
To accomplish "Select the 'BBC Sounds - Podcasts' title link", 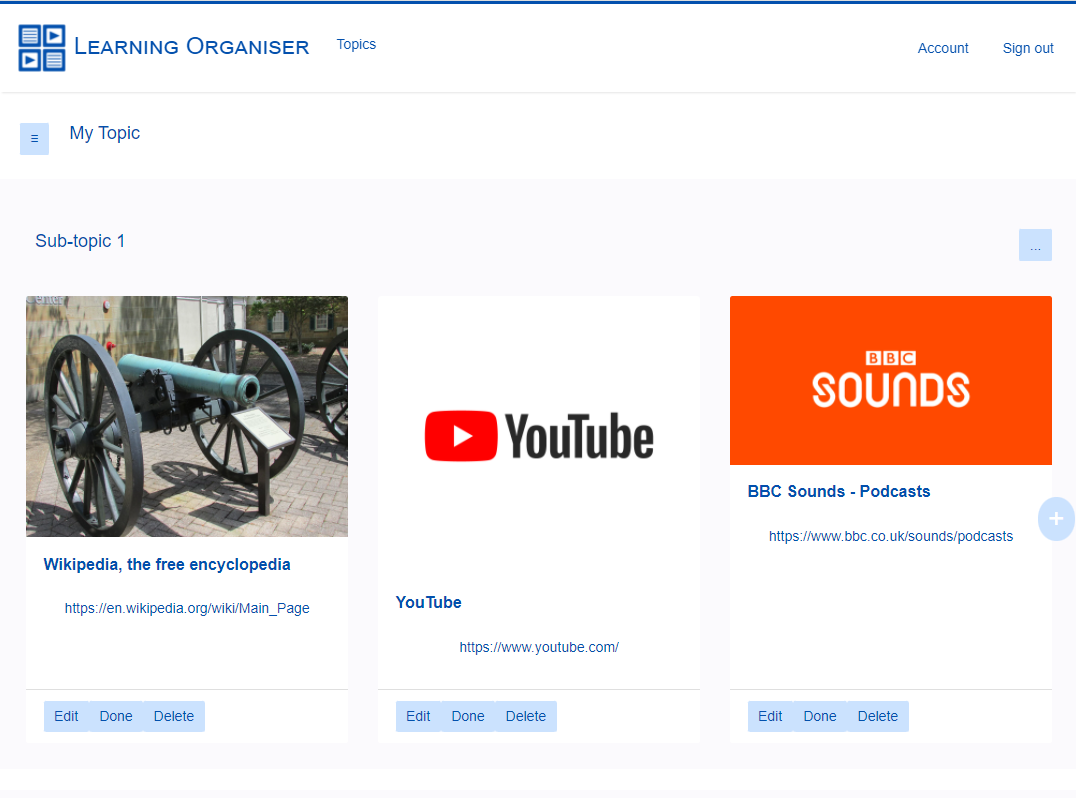I will click(839, 491).
